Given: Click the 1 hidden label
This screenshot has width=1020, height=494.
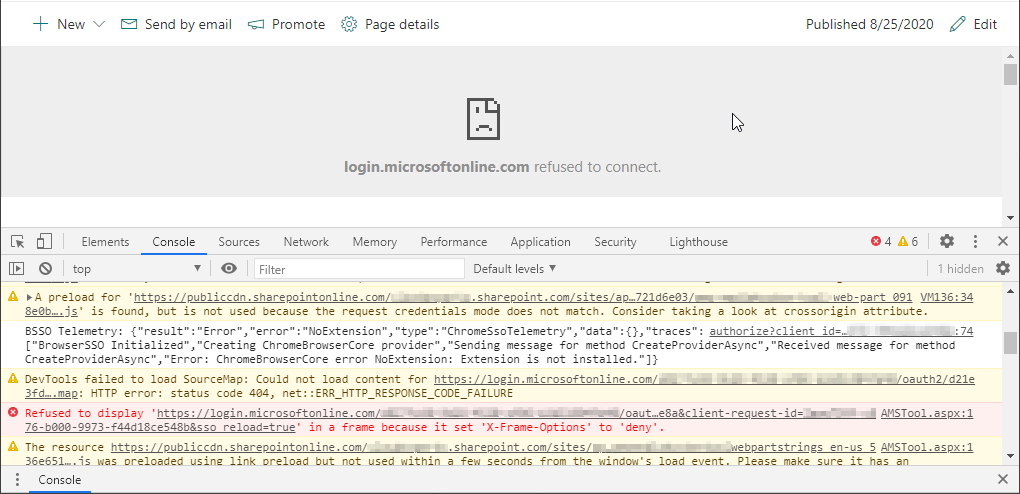Looking at the screenshot, I should [960, 269].
